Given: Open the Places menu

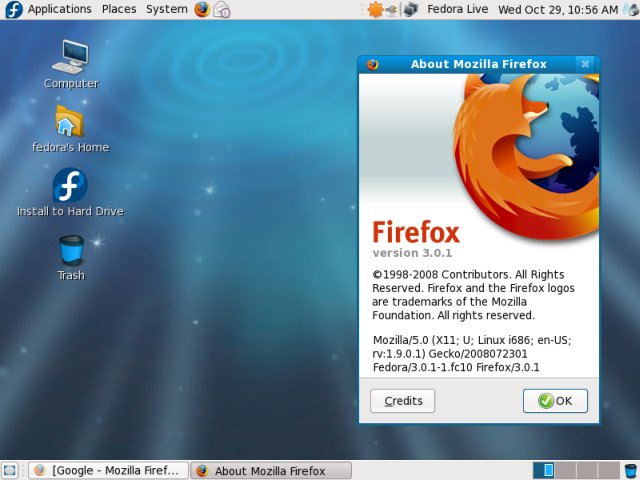Looking at the screenshot, I should coord(119,9).
